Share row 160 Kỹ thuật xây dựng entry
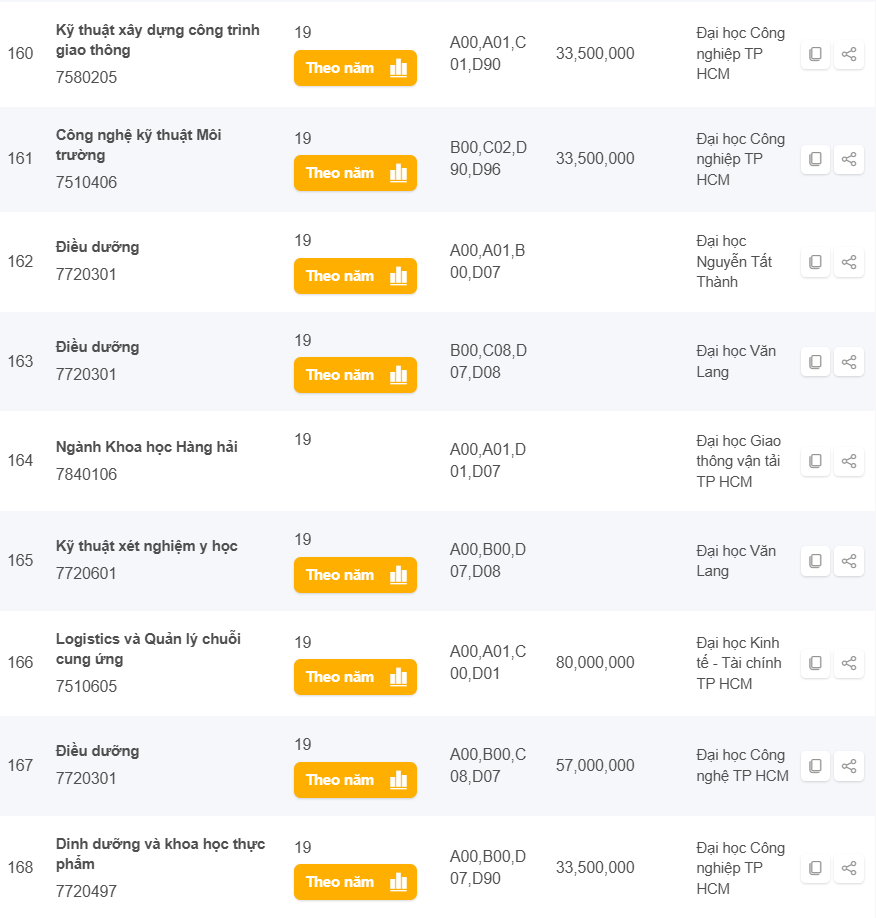The height and width of the screenshot is (918, 876). tap(849, 54)
